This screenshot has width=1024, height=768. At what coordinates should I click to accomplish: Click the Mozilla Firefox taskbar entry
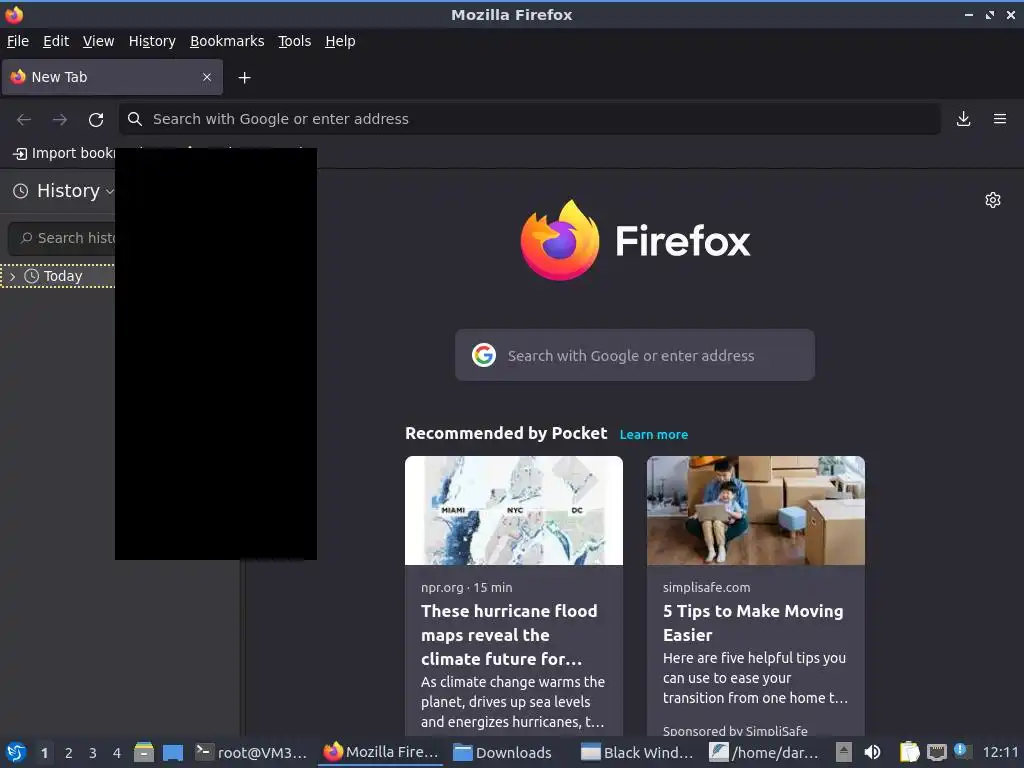[x=381, y=752]
